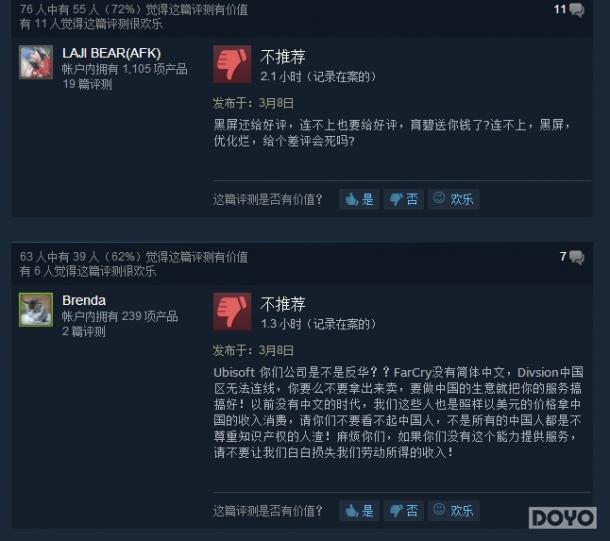View LAJI BEAR's 19 reviews
This screenshot has height=541, width=610.
click(87, 84)
